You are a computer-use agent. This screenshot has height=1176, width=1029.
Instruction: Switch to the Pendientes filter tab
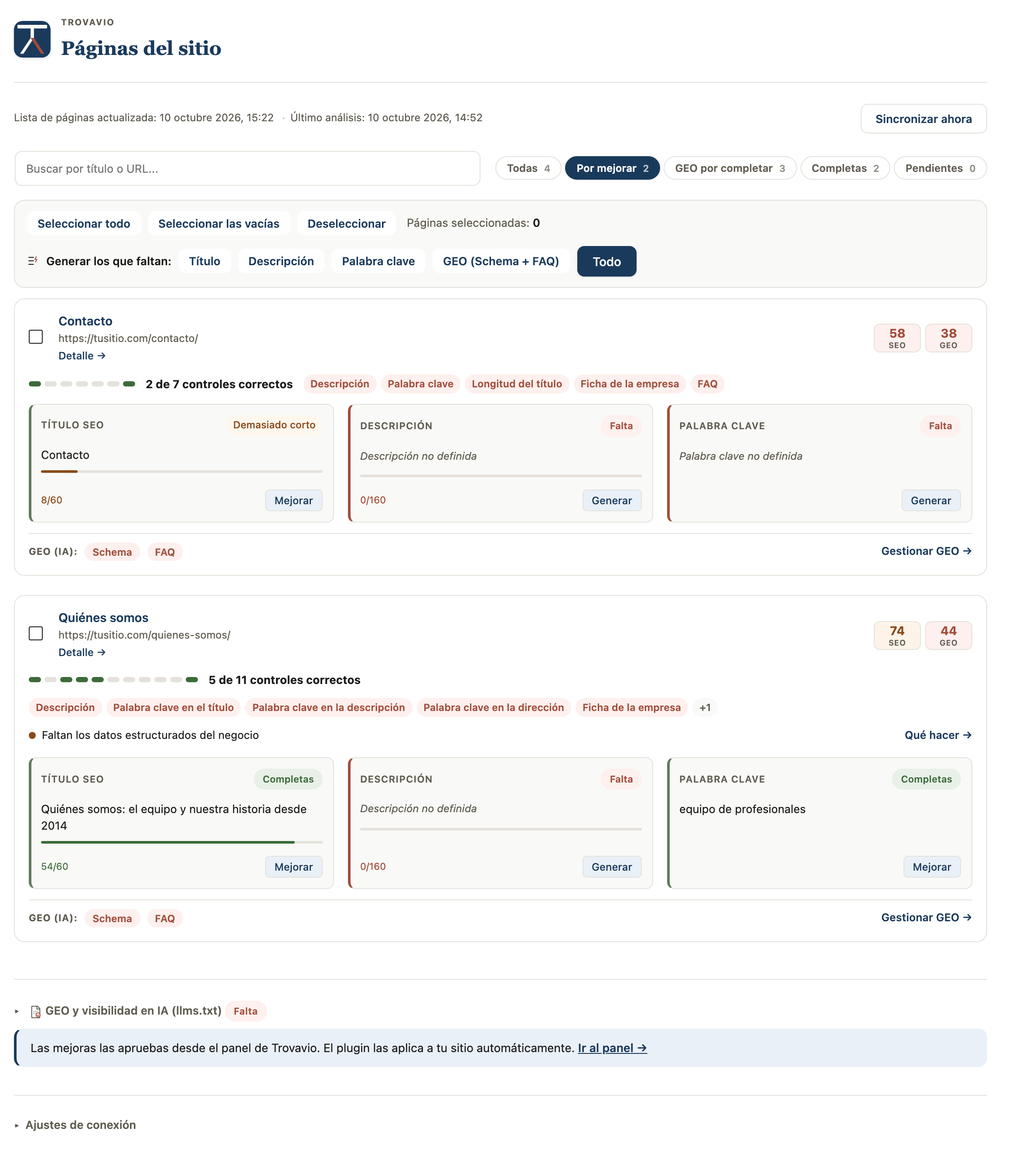click(x=940, y=168)
